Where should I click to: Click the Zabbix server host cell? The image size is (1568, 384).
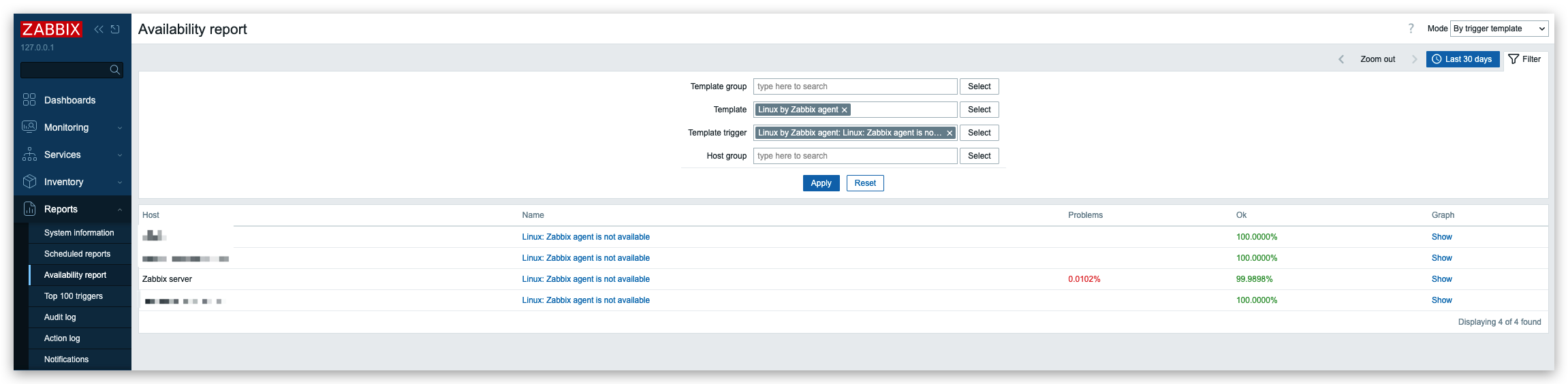point(167,279)
